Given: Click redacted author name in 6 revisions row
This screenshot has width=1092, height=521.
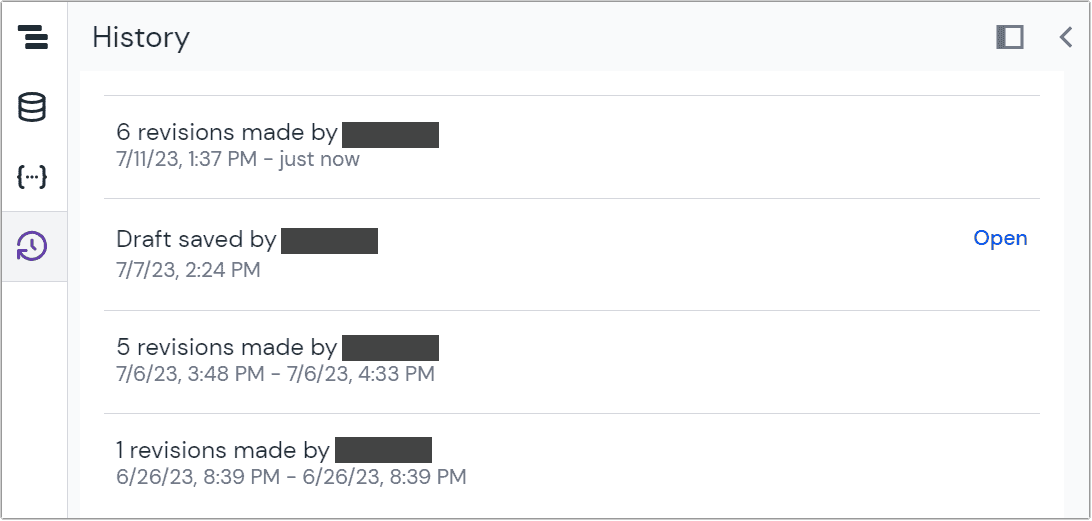Looking at the screenshot, I should (x=390, y=134).
